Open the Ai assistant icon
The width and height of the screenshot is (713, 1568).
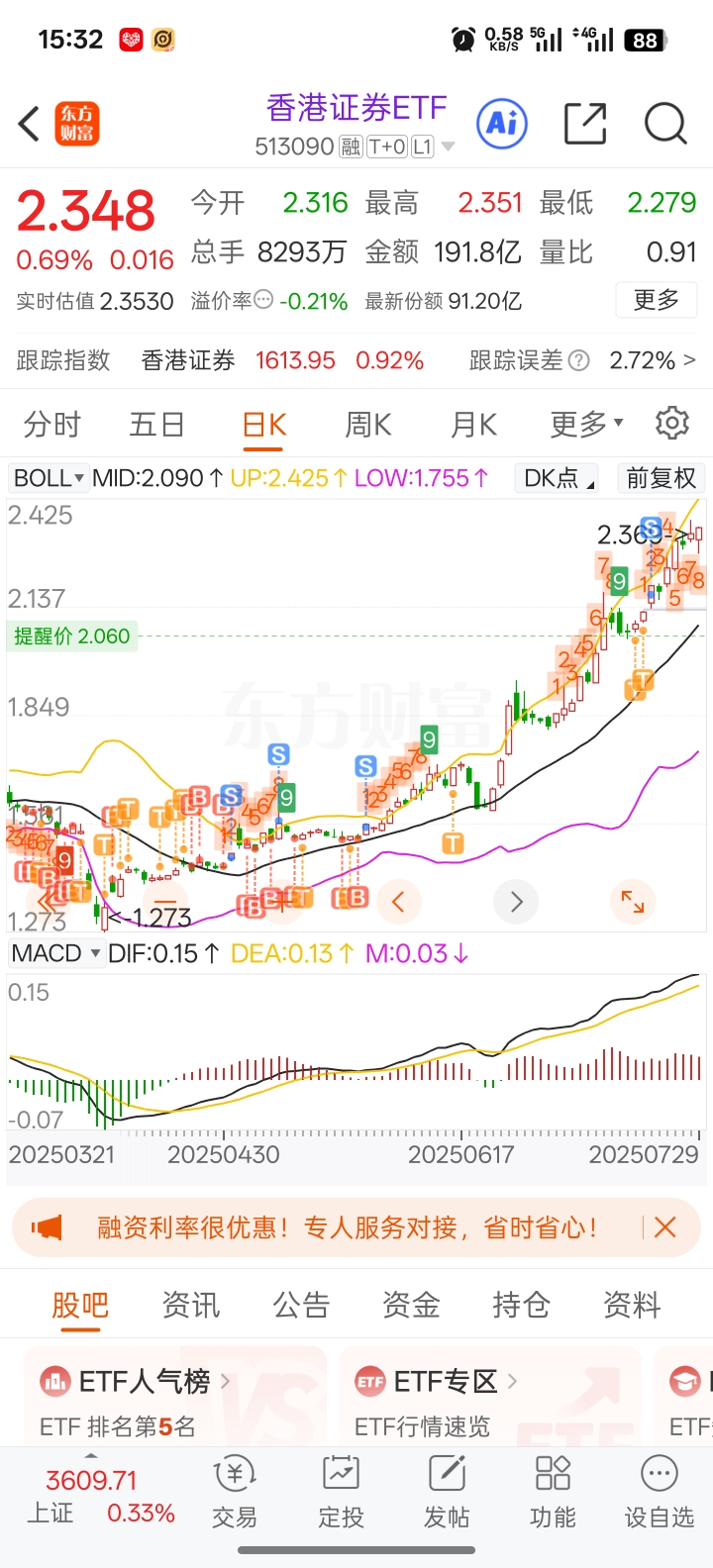pyautogui.click(x=502, y=123)
